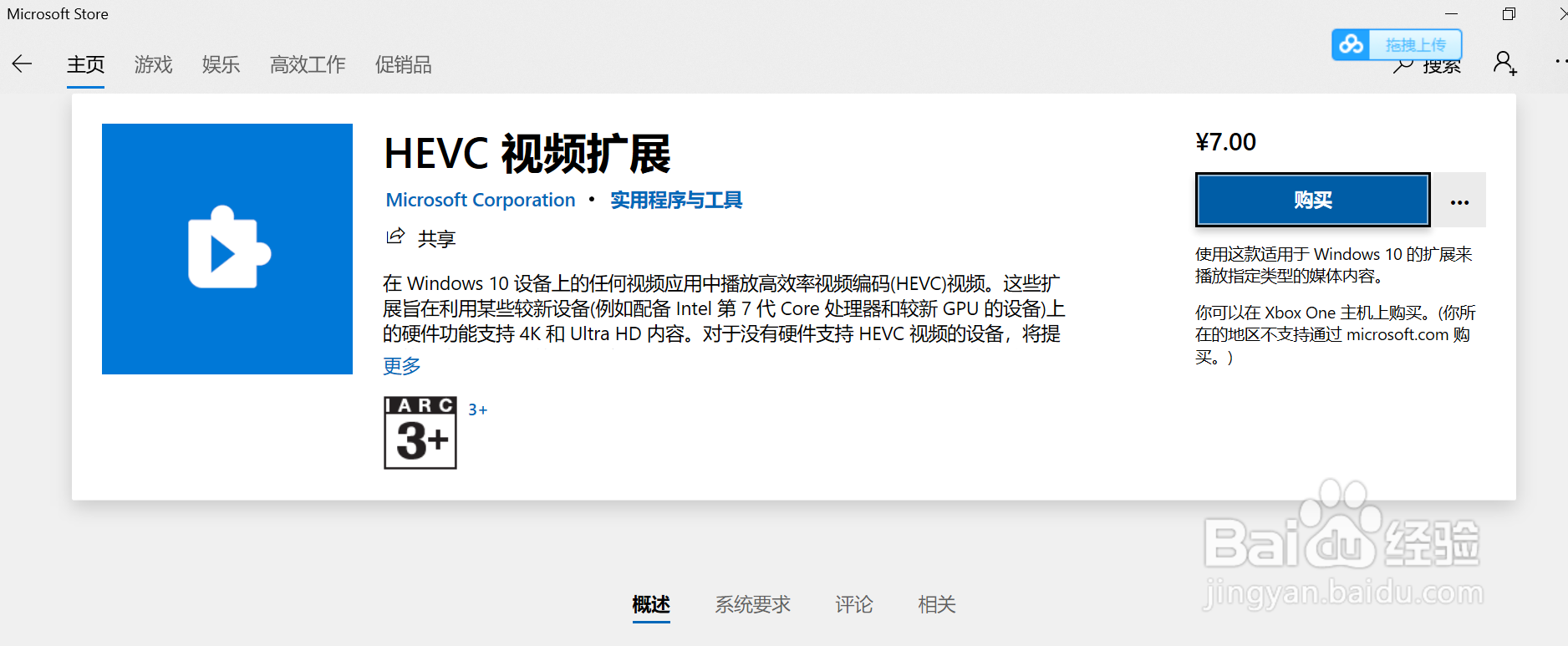The image size is (1568, 646).
Task: Click the ¥7.00 price text
Action: pyautogui.click(x=1225, y=142)
